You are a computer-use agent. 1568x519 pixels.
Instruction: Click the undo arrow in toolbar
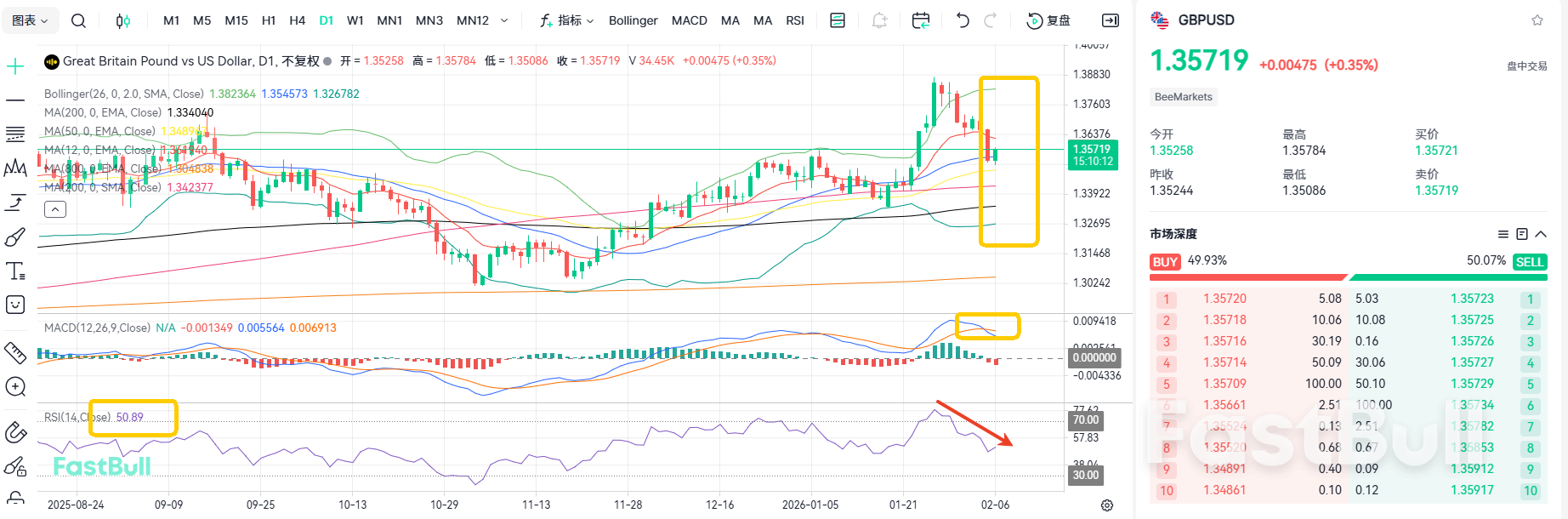tap(963, 20)
